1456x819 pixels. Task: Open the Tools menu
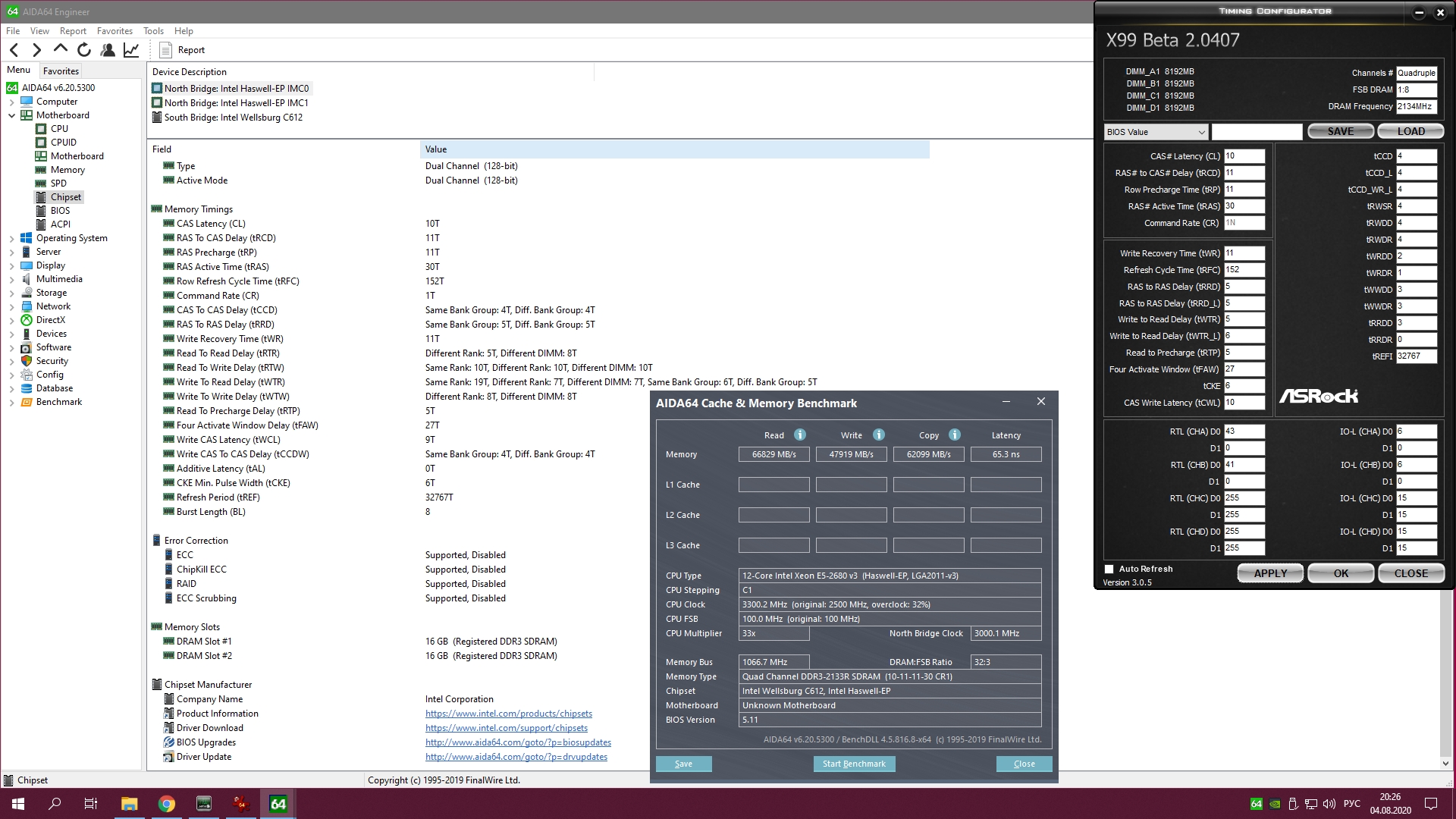click(153, 31)
